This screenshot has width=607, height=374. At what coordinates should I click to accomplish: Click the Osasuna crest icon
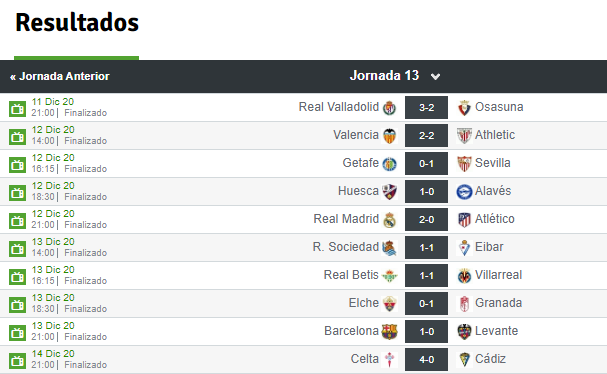point(464,108)
